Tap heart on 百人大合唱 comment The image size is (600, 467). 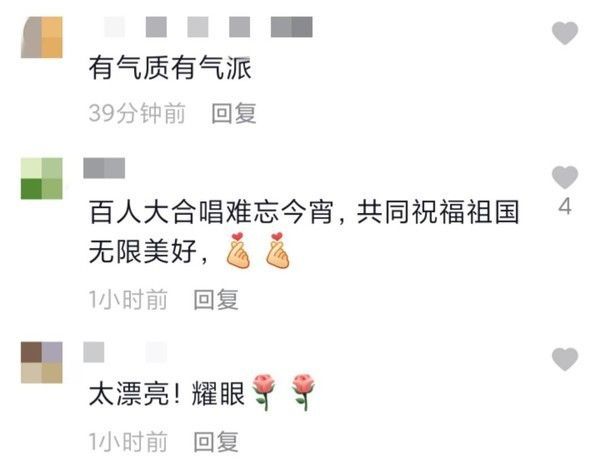pyautogui.click(x=565, y=177)
